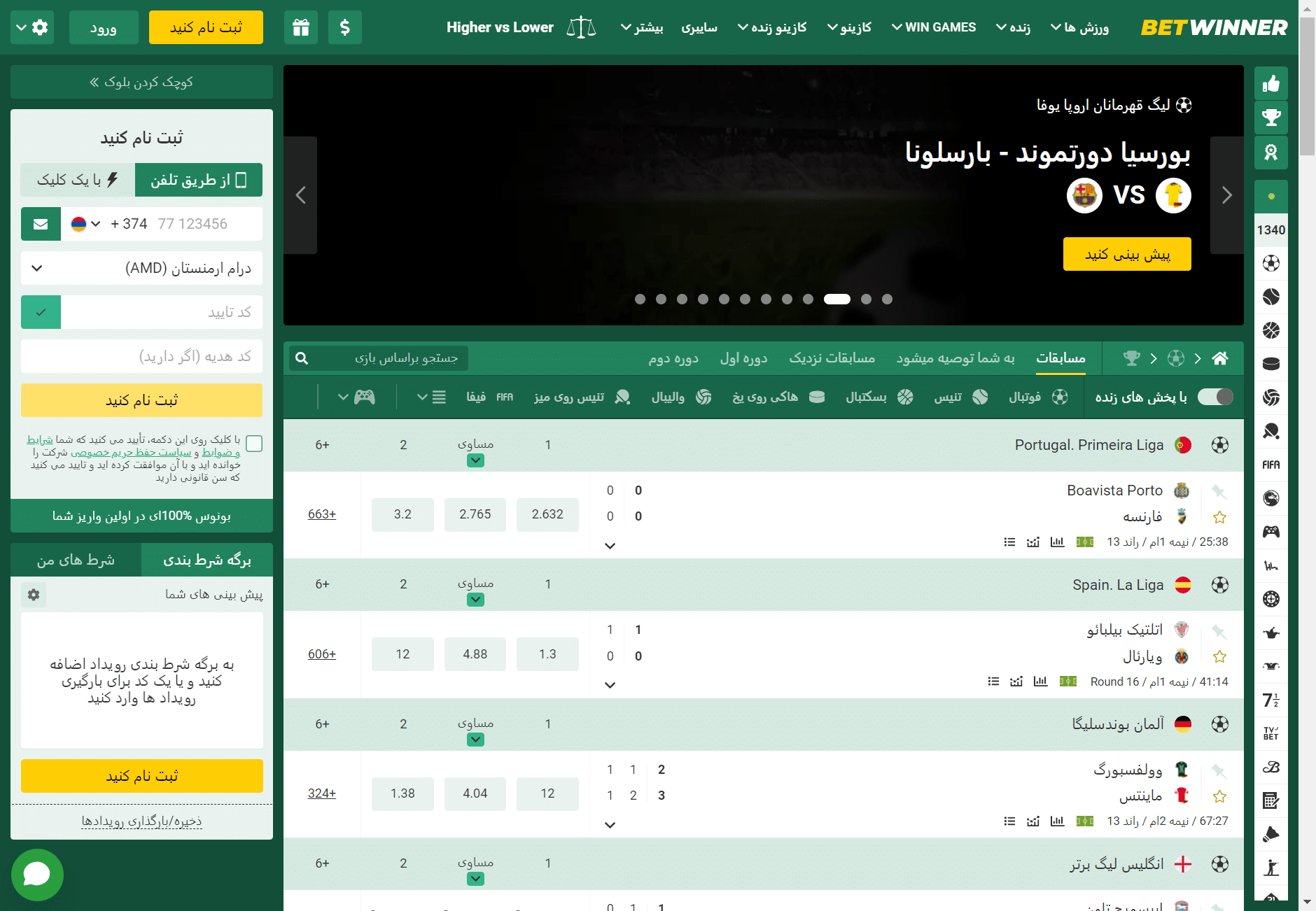Viewport: 1316px width, 911px height.
Task: Open the My bets tab
Action: click(x=76, y=560)
